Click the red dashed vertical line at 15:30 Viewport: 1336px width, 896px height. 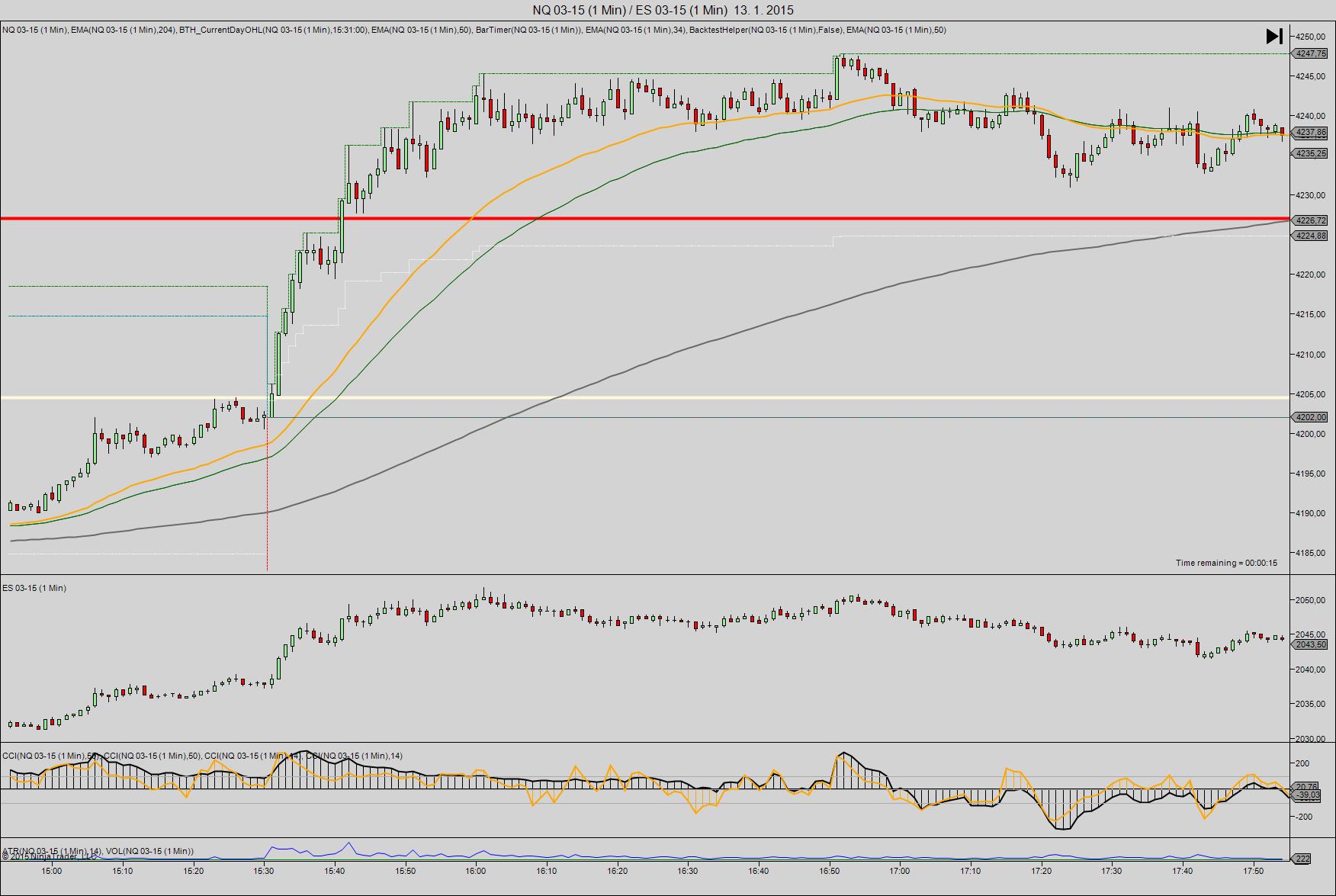point(267,496)
